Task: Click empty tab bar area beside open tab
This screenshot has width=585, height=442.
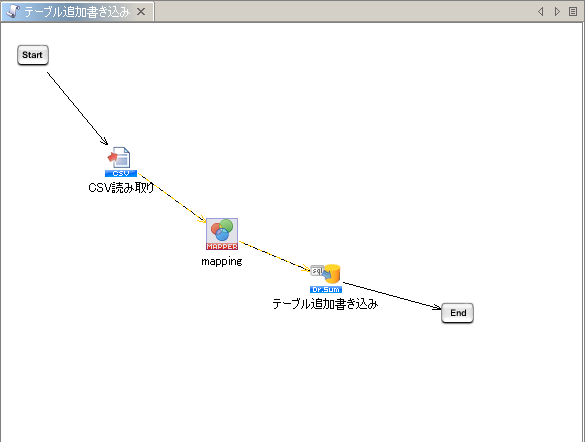Action: 336,11
